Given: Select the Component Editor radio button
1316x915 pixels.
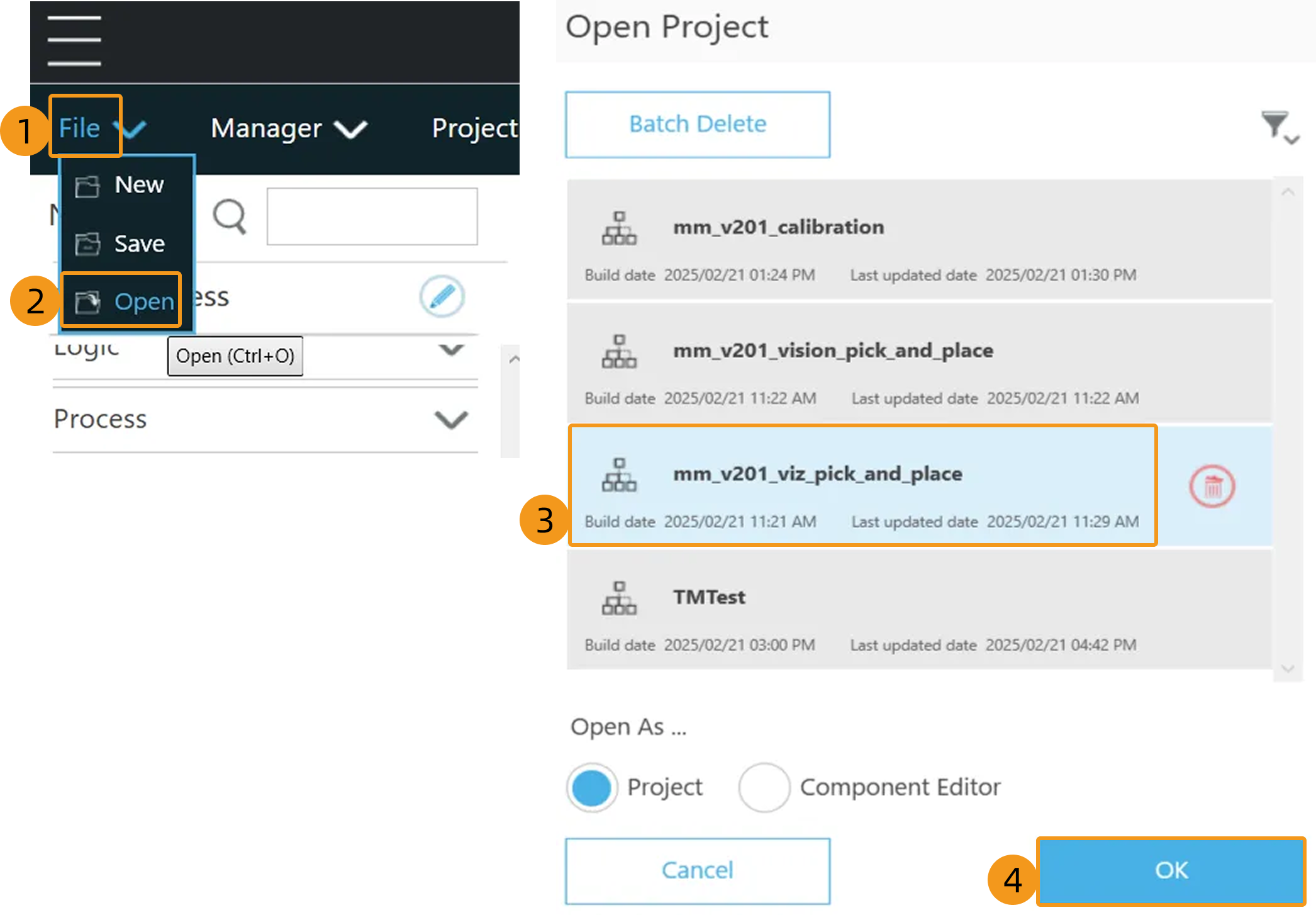Looking at the screenshot, I should (764, 787).
